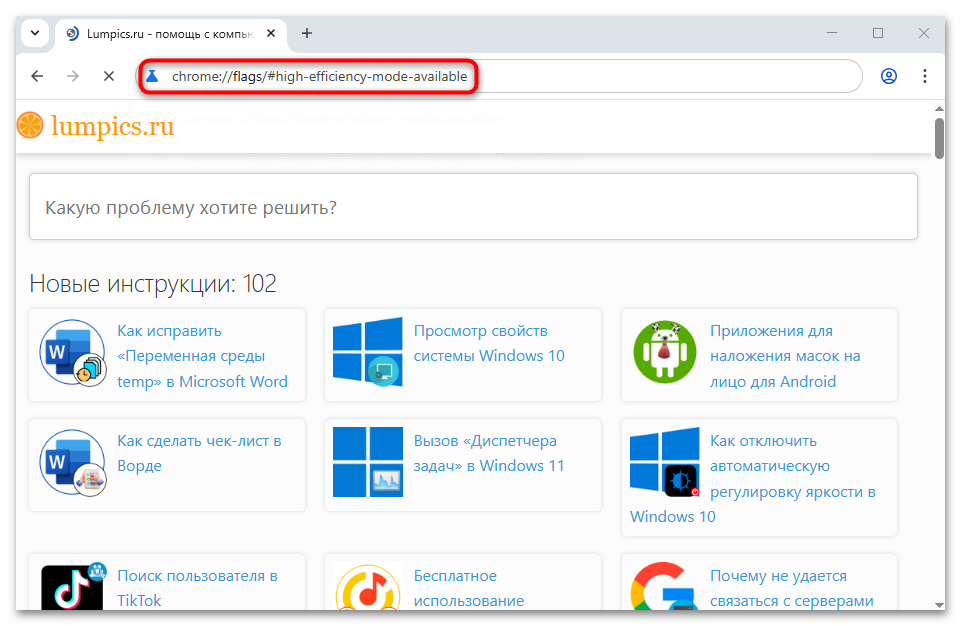The width and height of the screenshot is (961, 626).
Task: Open 'Приложения для наложения масок' article
Action: pos(785,356)
